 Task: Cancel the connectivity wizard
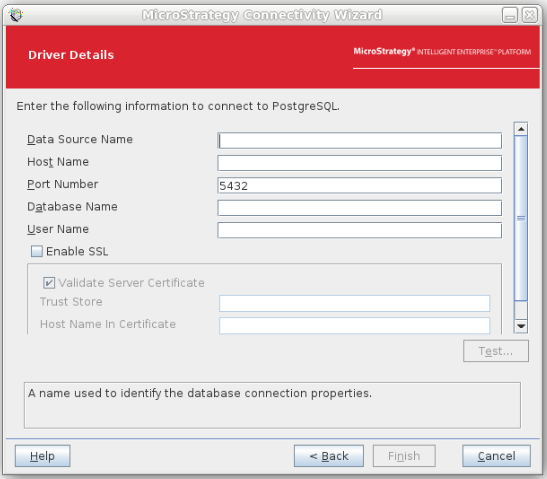click(x=496, y=456)
